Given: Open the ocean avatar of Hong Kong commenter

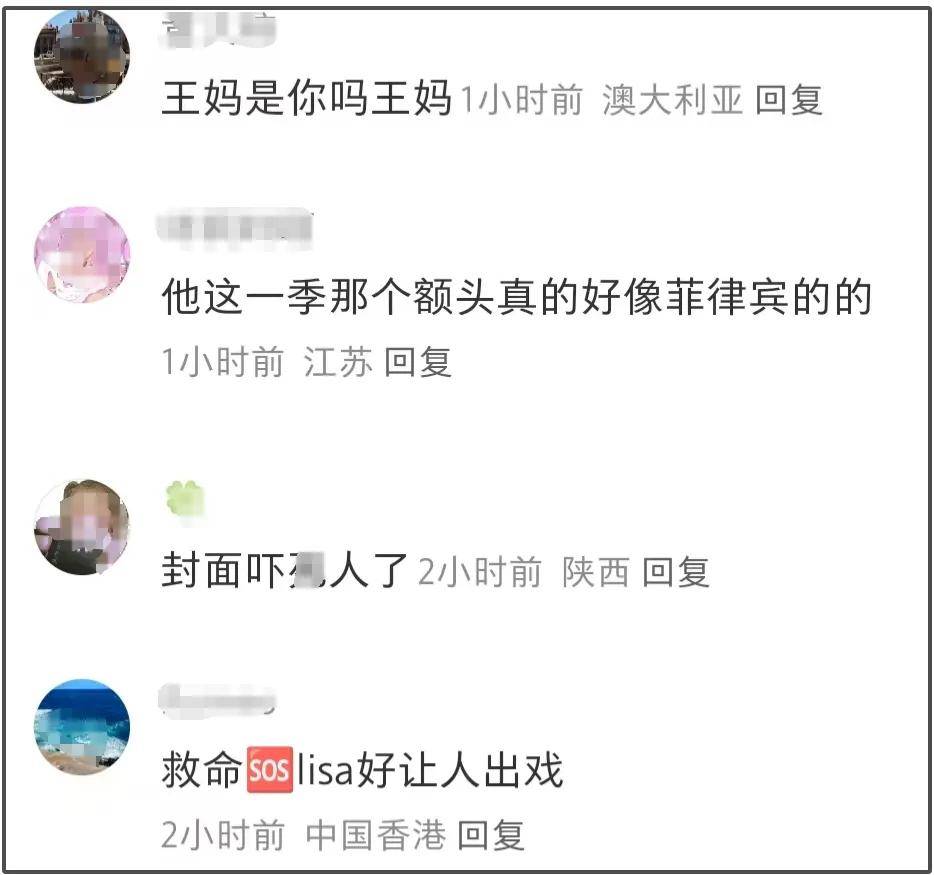Looking at the screenshot, I should pos(82,727).
